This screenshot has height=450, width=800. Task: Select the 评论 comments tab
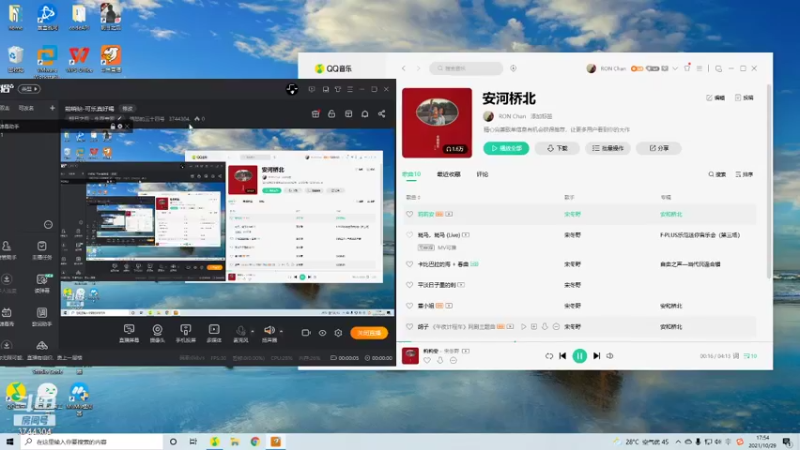pos(482,174)
